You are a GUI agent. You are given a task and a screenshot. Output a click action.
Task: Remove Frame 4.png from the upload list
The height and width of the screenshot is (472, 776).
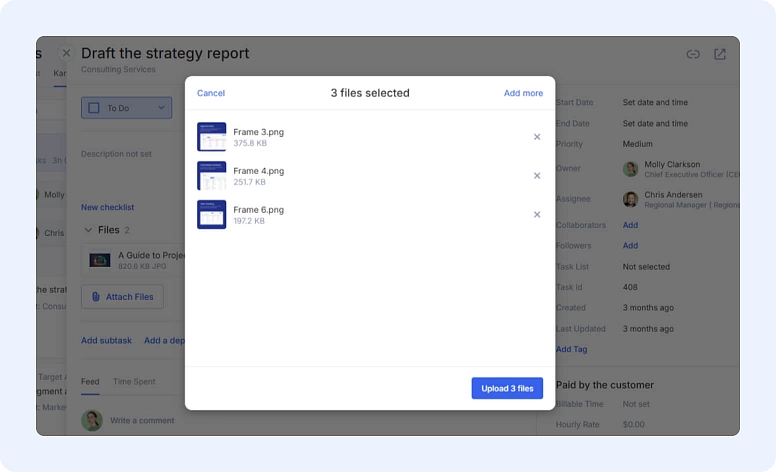point(537,176)
